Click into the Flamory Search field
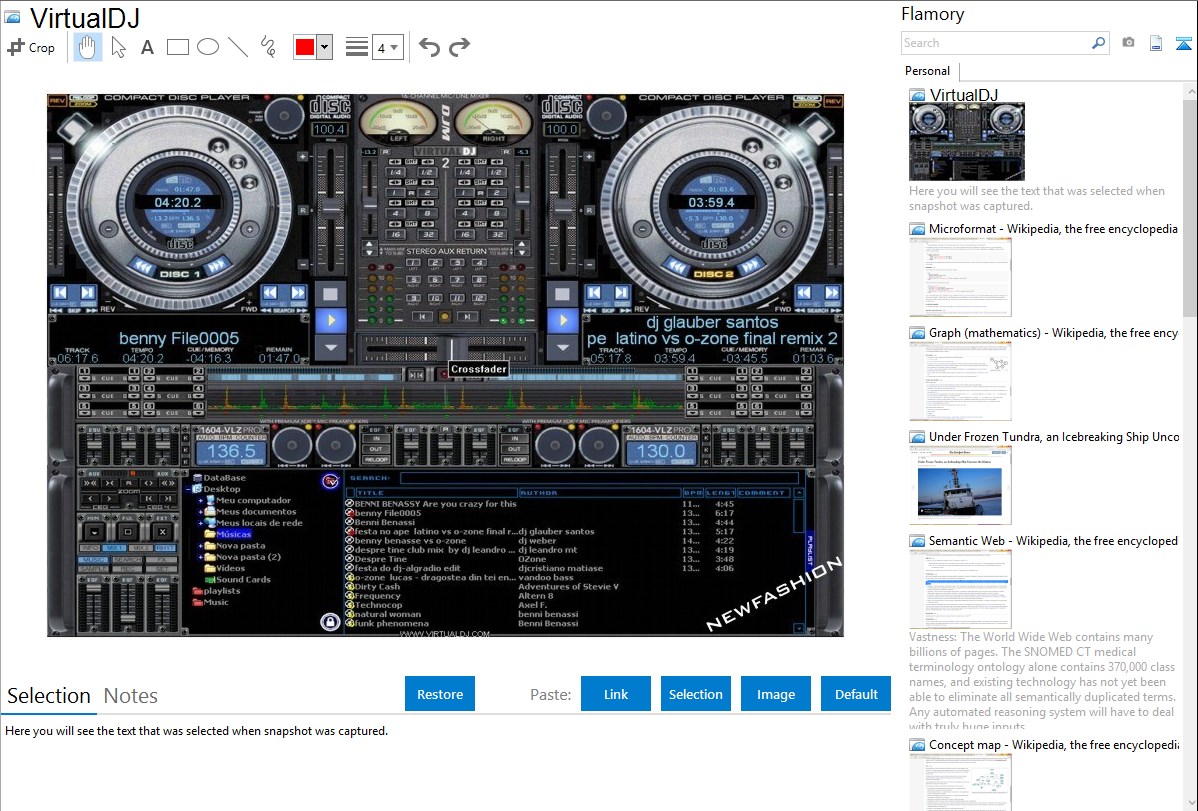1198x811 pixels. pyautogui.click(x=996, y=43)
